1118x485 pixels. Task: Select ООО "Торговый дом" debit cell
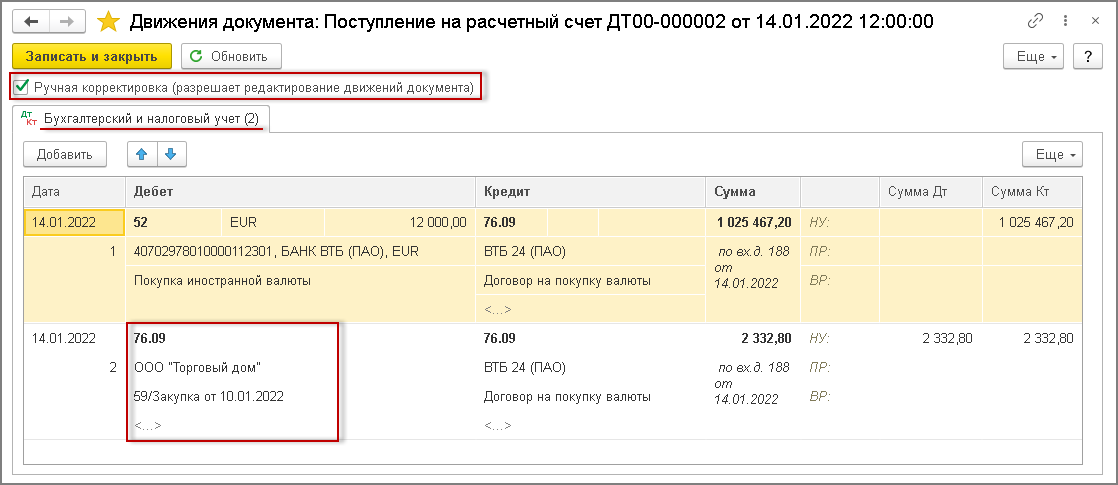pyautogui.click(x=197, y=367)
